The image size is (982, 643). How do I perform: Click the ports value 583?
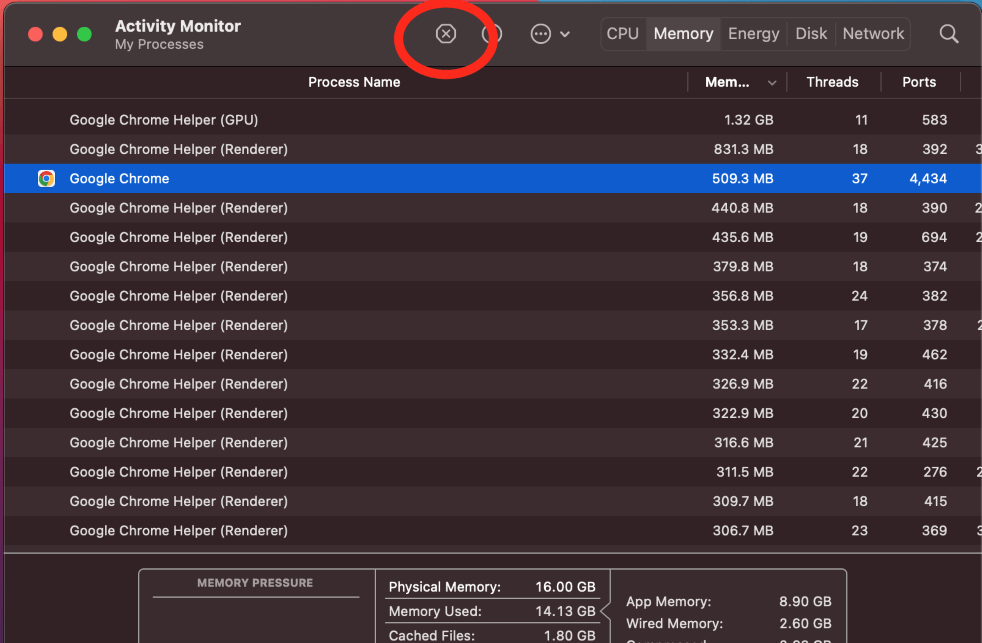click(x=934, y=120)
